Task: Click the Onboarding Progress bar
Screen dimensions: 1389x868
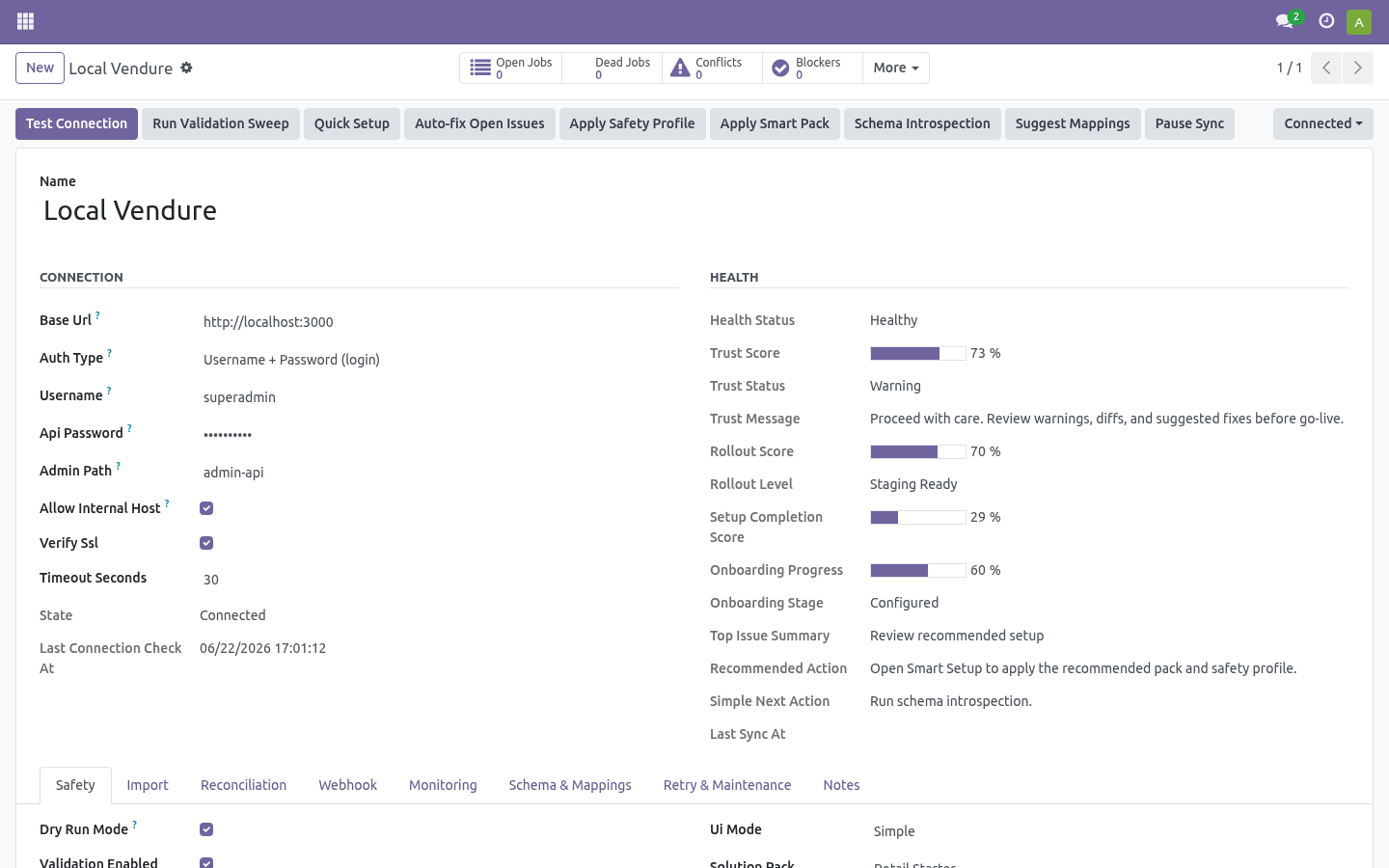Action: click(918, 570)
